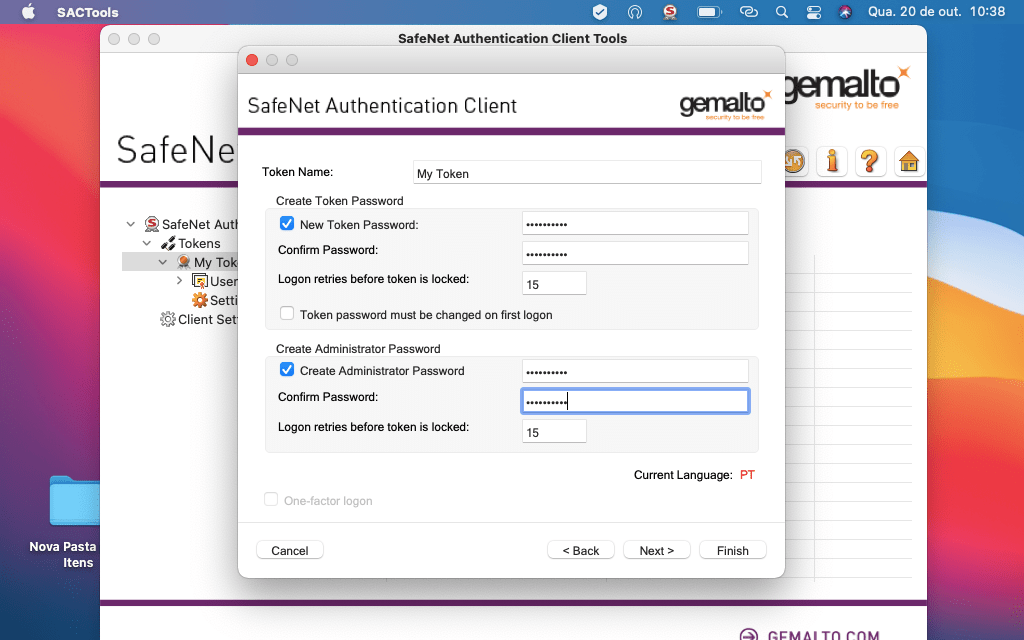Click the home icon in SafeNet Tools toolbar
This screenshot has width=1024, height=640.
tap(908, 161)
